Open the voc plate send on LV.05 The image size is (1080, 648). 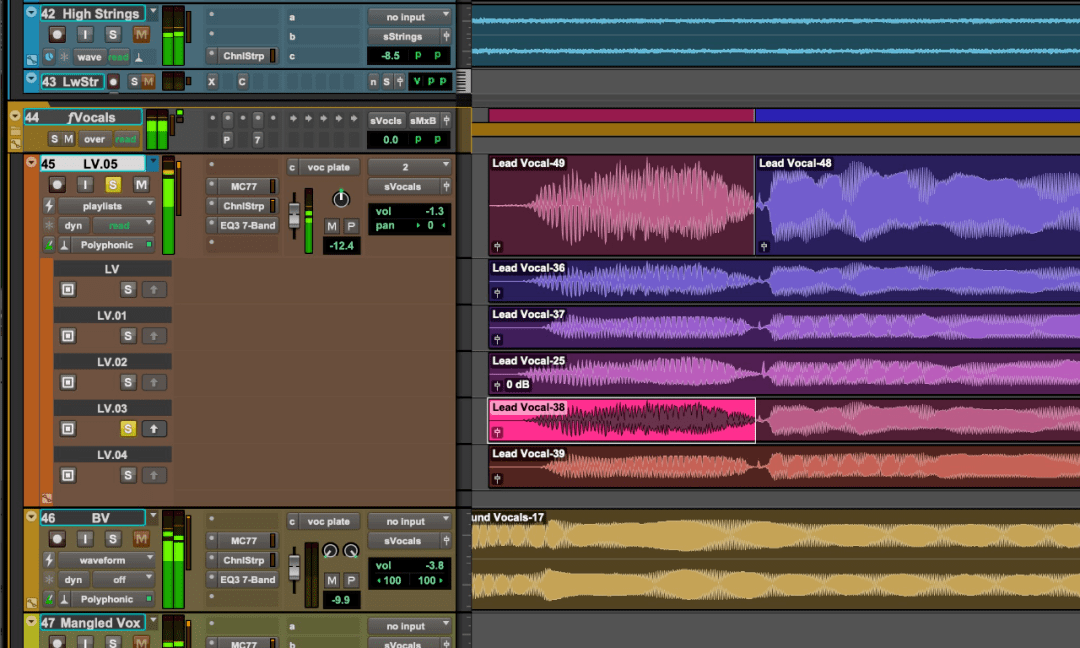coord(328,167)
